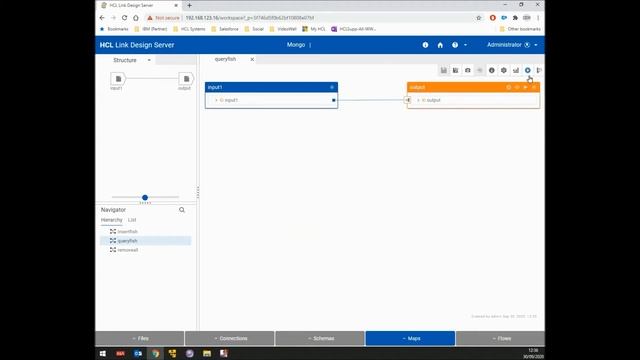Click the browser address bar URL
640x360 pixels.
(250, 18)
